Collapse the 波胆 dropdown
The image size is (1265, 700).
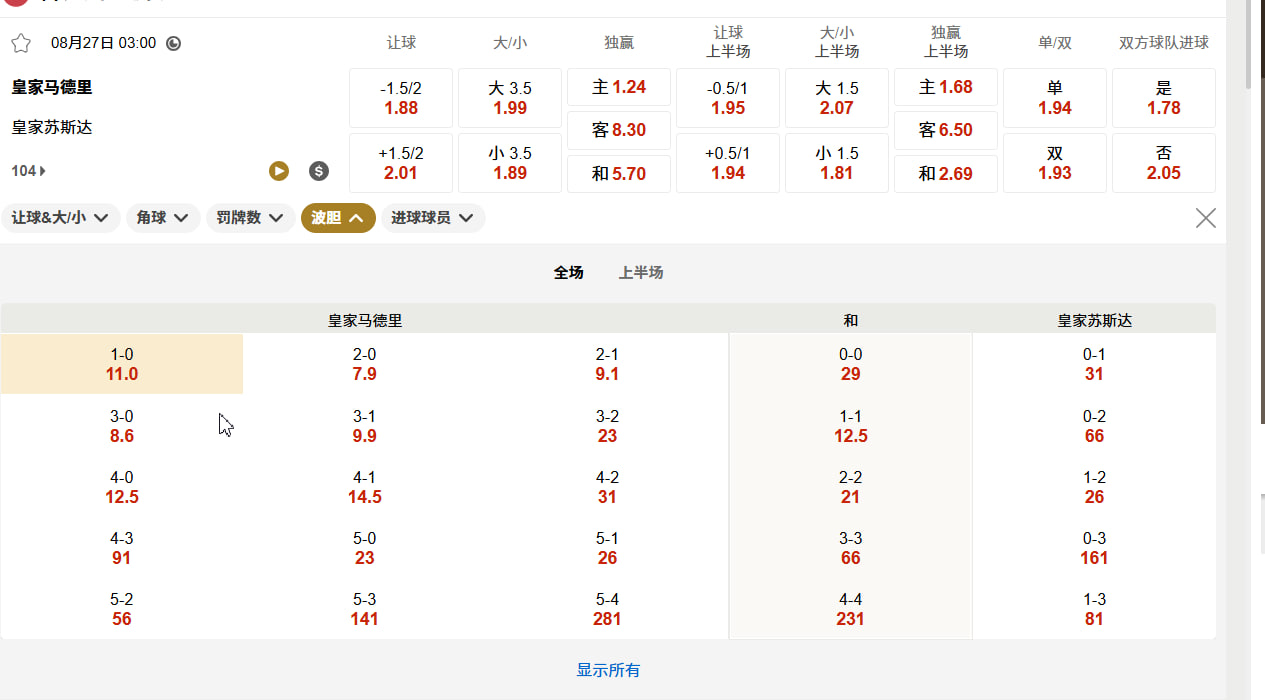[338, 218]
